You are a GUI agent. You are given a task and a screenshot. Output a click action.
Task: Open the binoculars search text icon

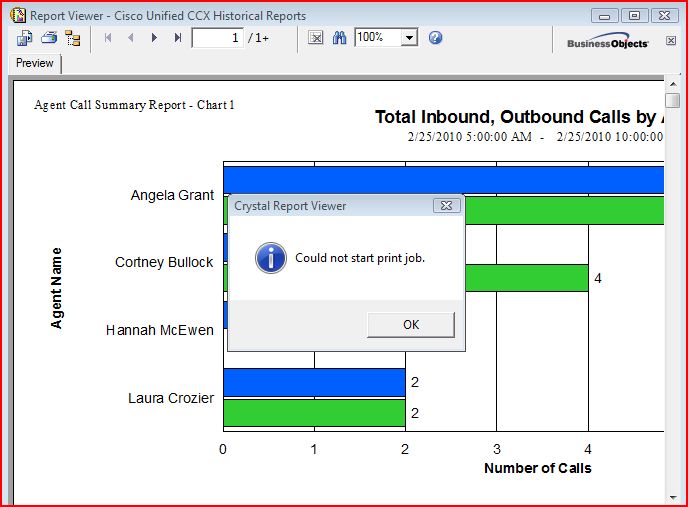(339, 38)
